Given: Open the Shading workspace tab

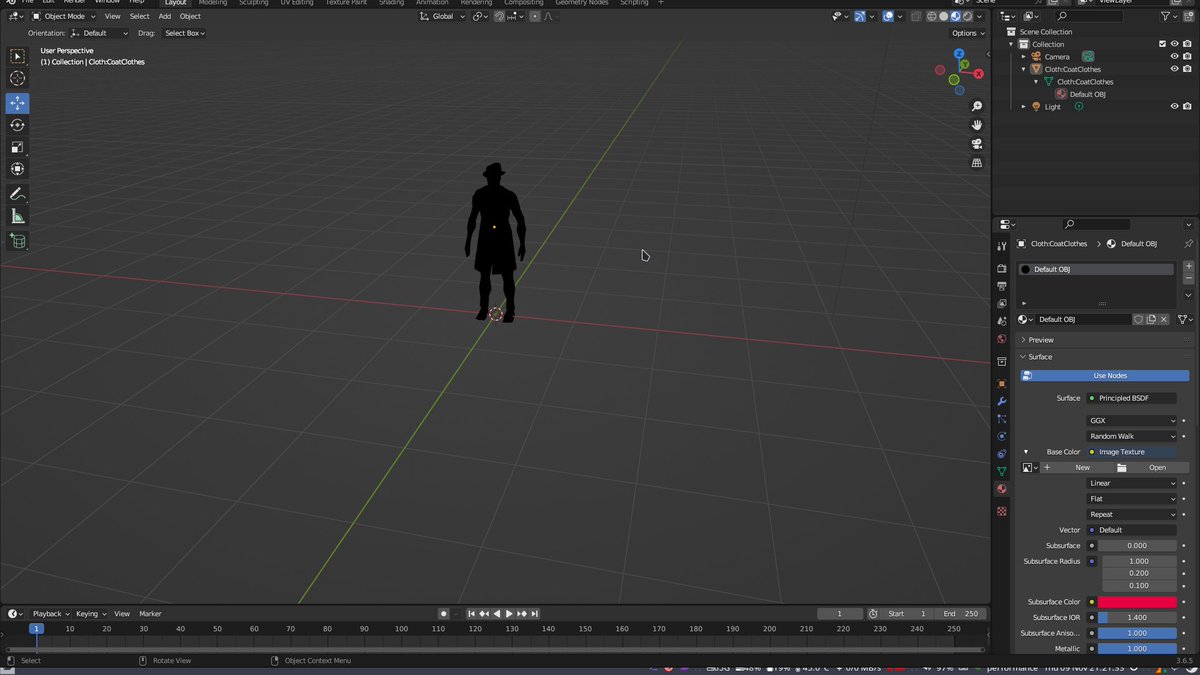Looking at the screenshot, I should point(391,3).
